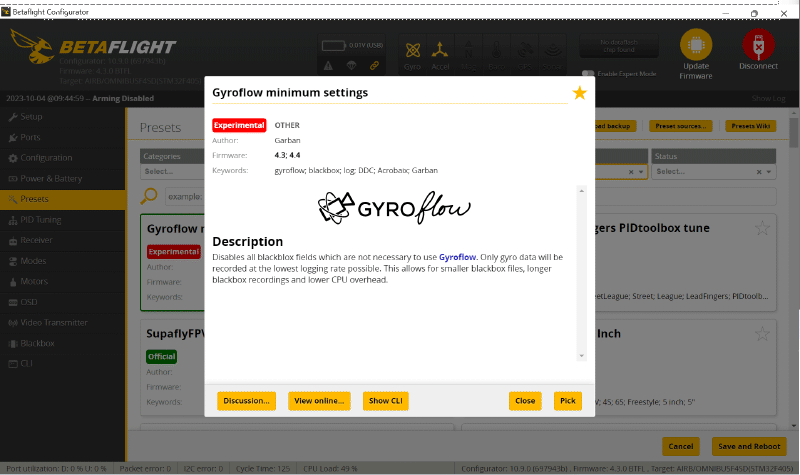Click the Show CLI button
The width and height of the screenshot is (800, 475).
pyautogui.click(x=385, y=401)
